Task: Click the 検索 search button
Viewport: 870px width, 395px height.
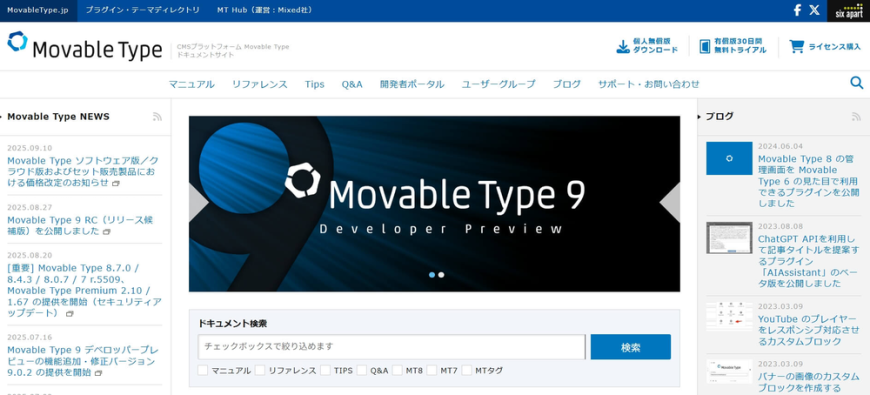Action: [x=630, y=347]
